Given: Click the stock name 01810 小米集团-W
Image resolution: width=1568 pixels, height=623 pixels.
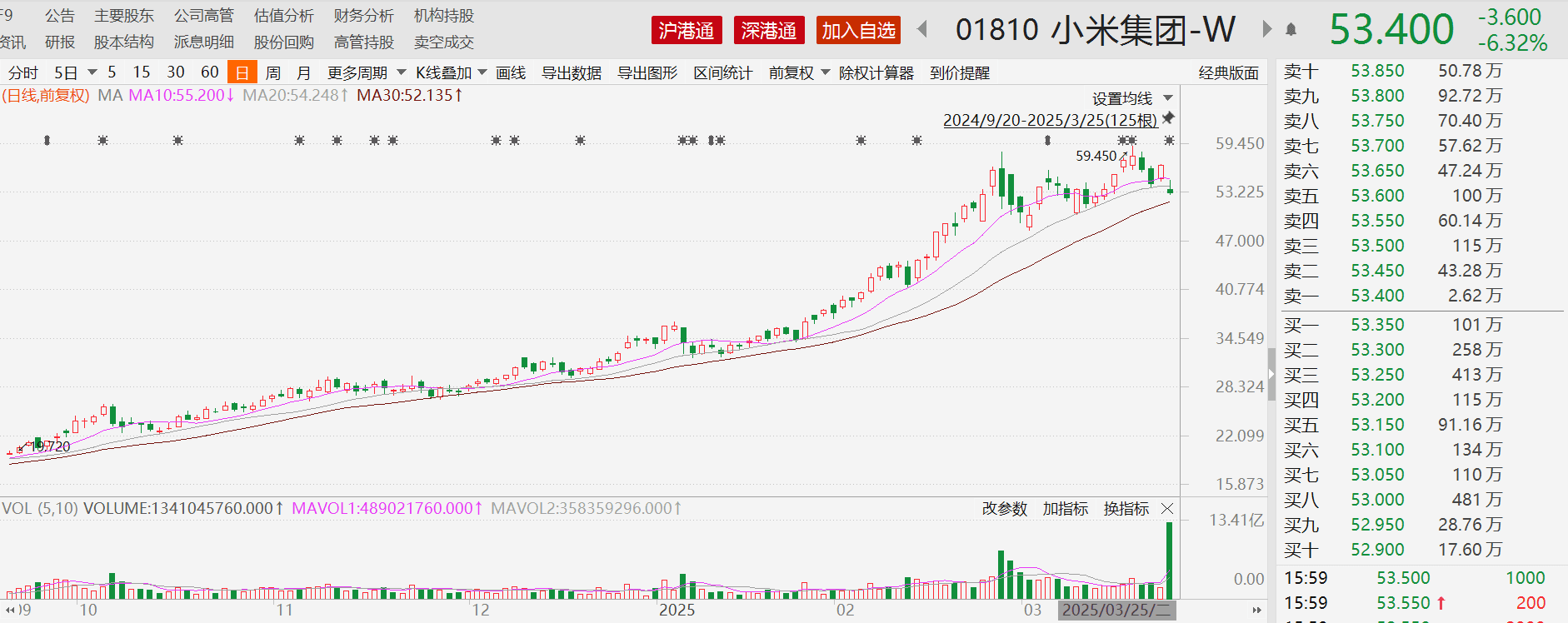Looking at the screenshot, I should coord(1095,30).
